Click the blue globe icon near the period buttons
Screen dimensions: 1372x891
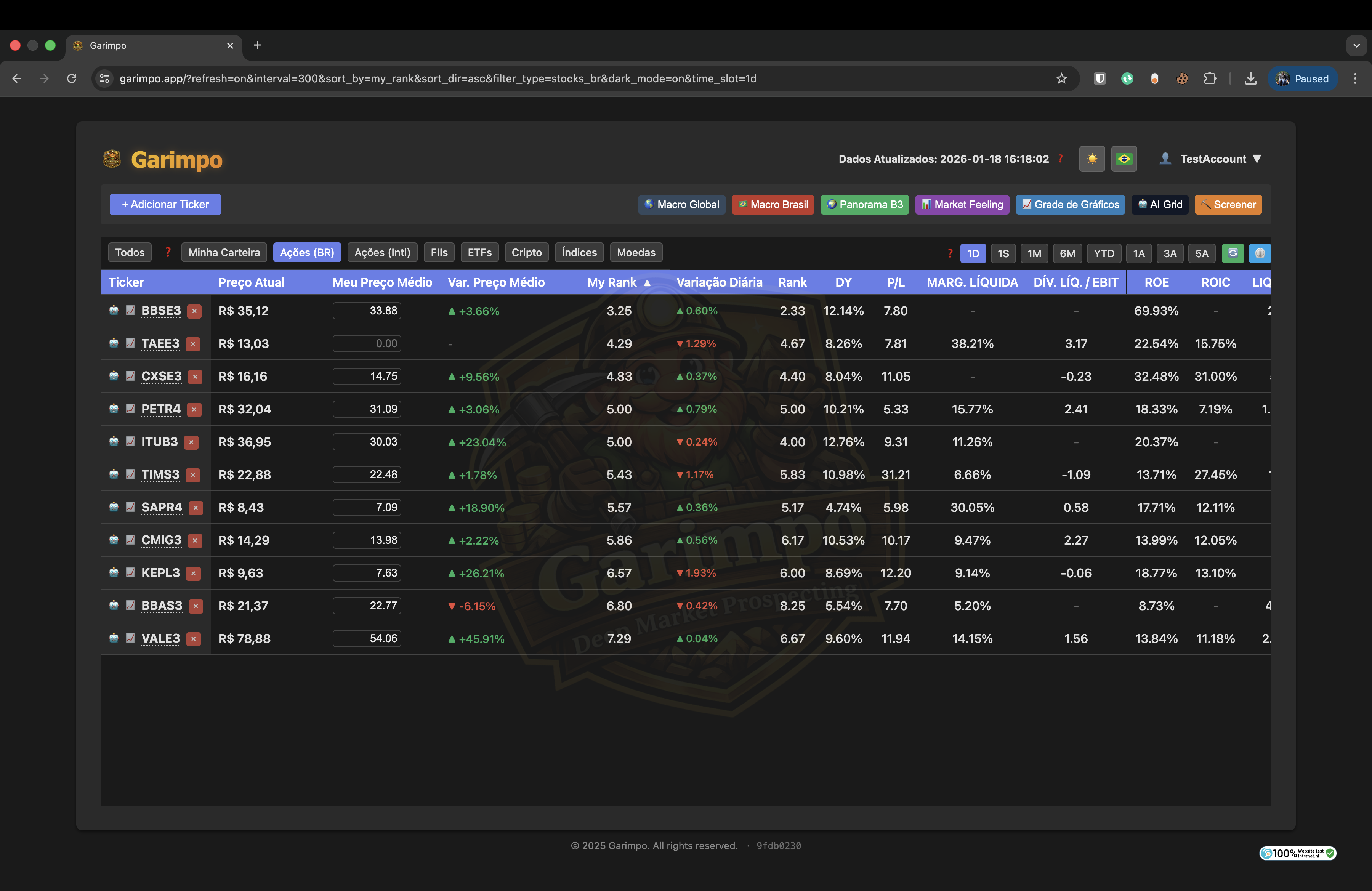(1260, 253)
